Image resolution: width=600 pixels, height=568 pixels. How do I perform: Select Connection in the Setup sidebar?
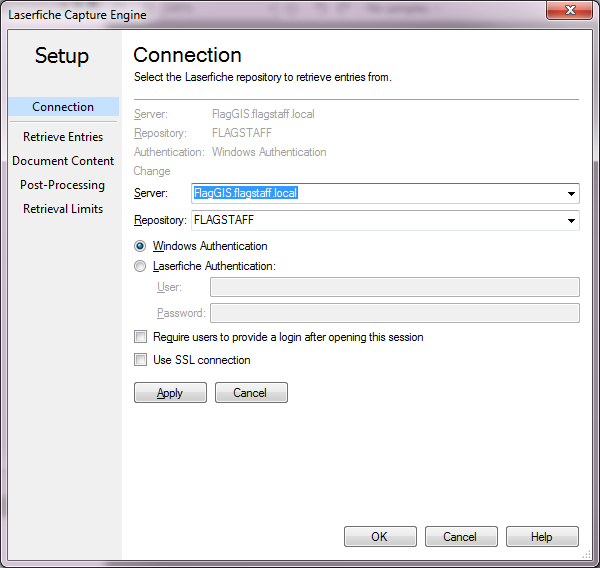pyautogui.click(x=63, y=107)
